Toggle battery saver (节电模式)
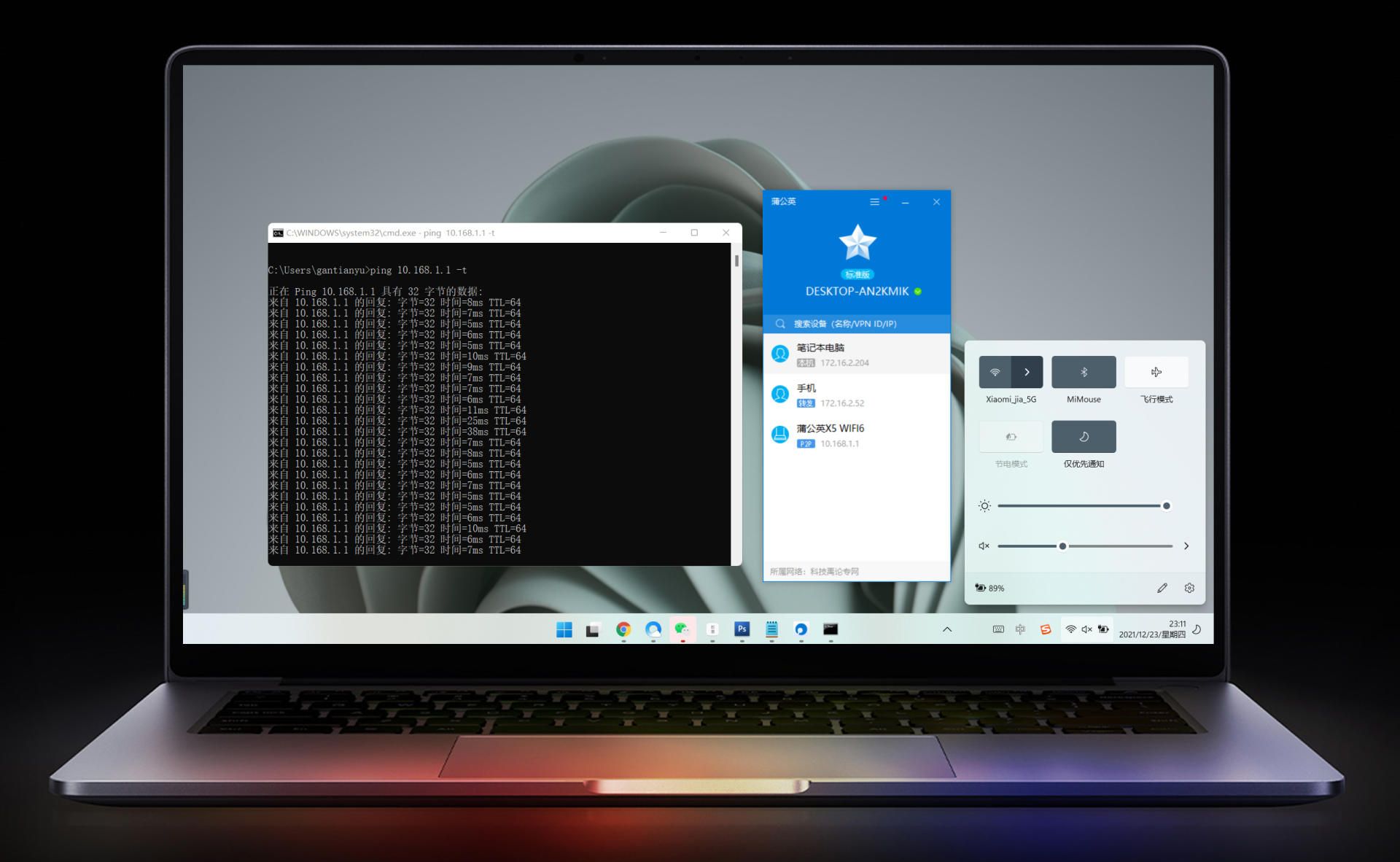The image size is (1400, 862). (1011, 437)
